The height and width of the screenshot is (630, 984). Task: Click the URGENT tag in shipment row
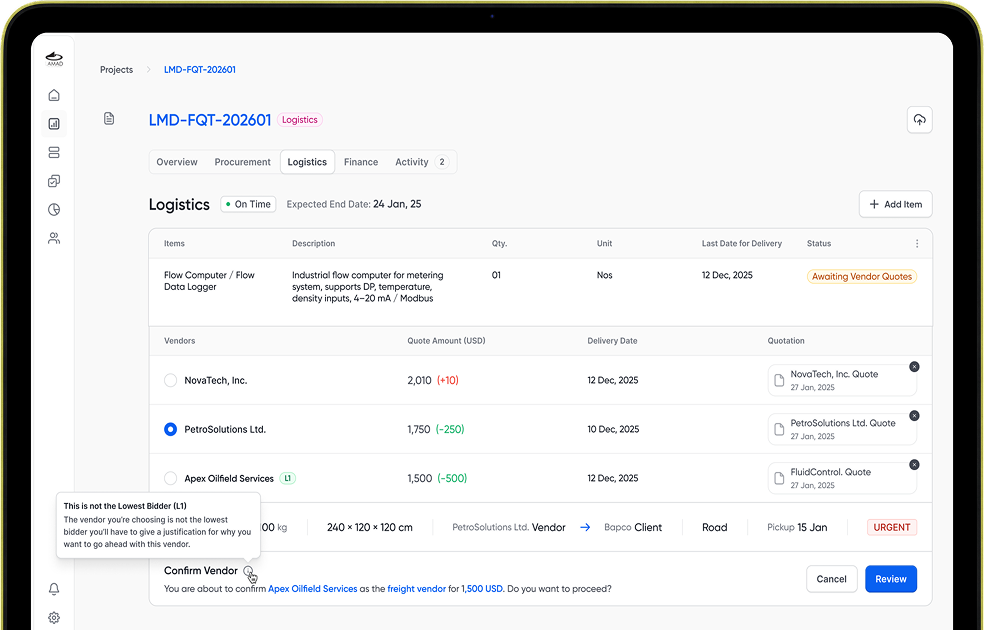click(892, 528)
